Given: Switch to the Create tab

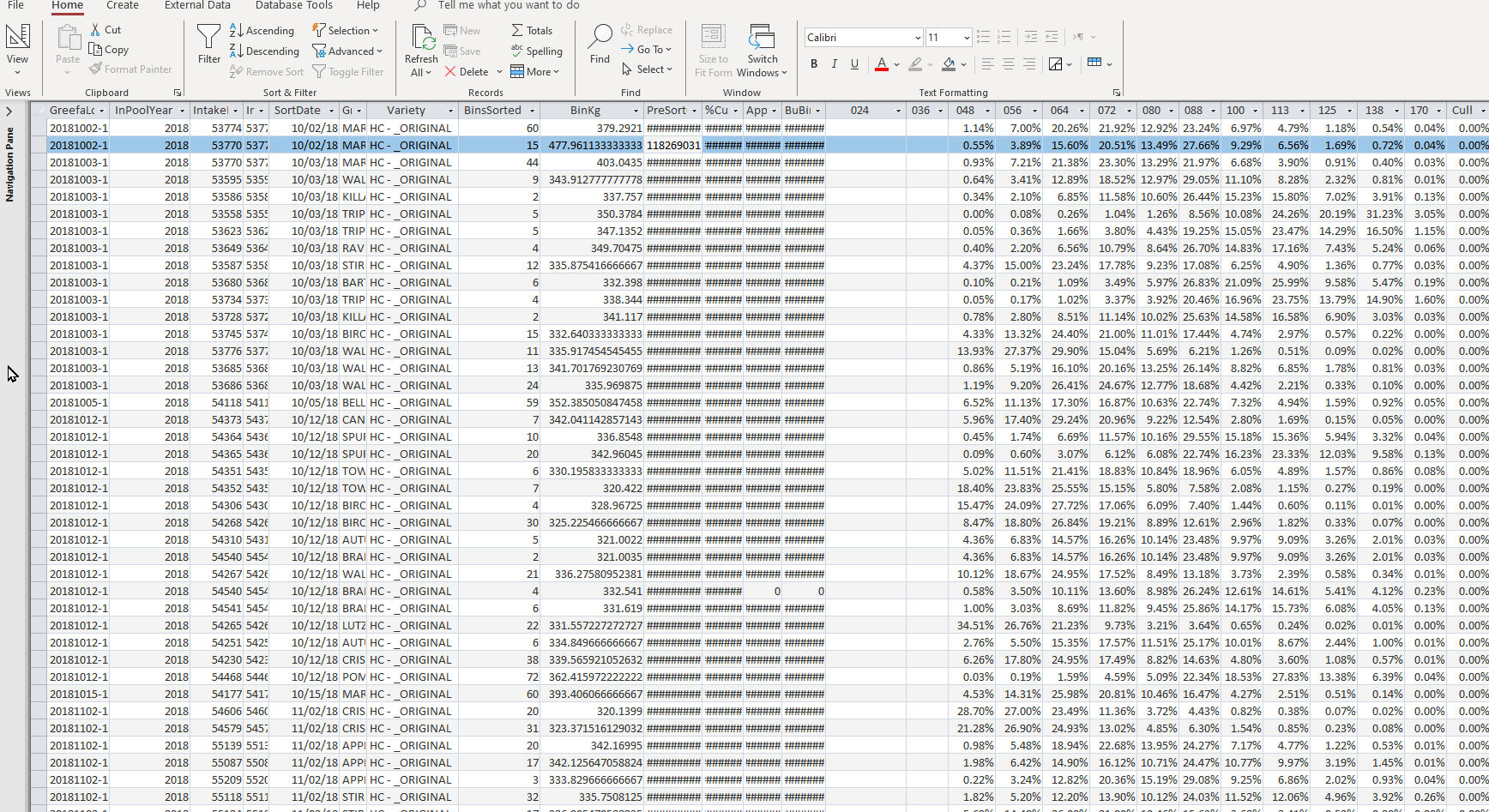Looking at the screenshot, I should tap(123, 5).
